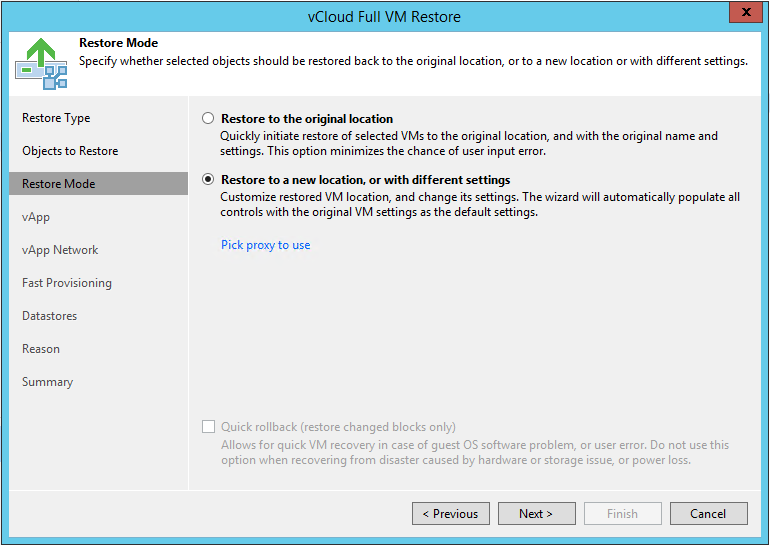Open the vApp step in sidebar

pos(36,217)
